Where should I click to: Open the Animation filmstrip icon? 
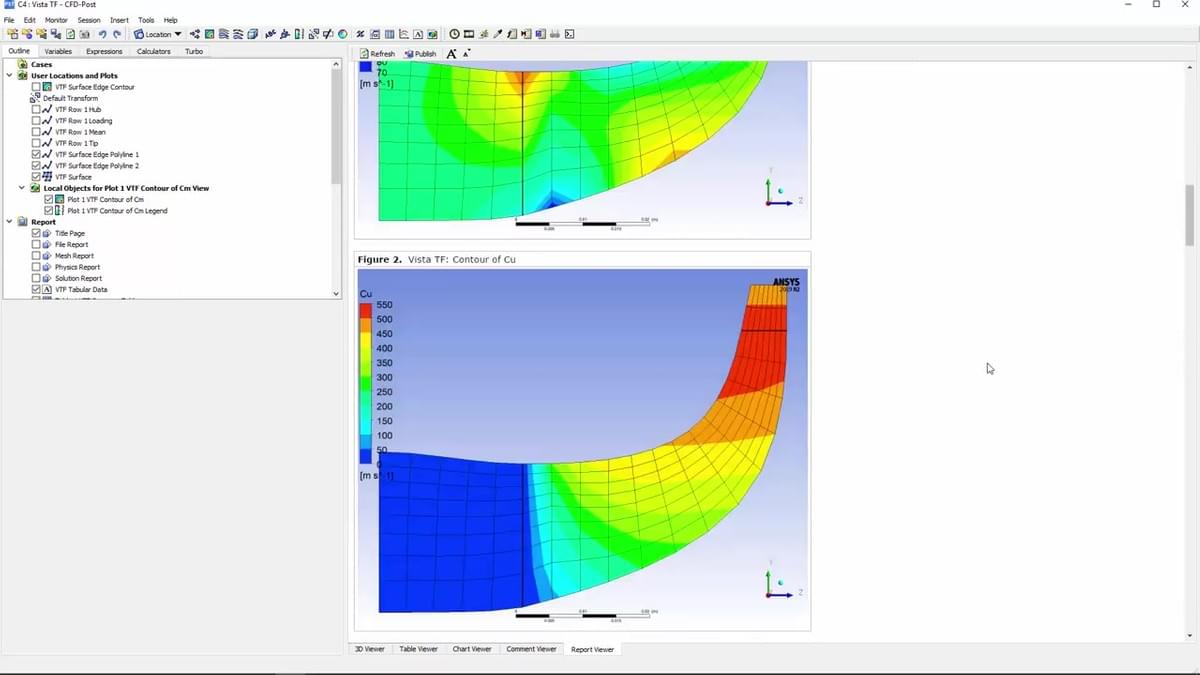468,34
